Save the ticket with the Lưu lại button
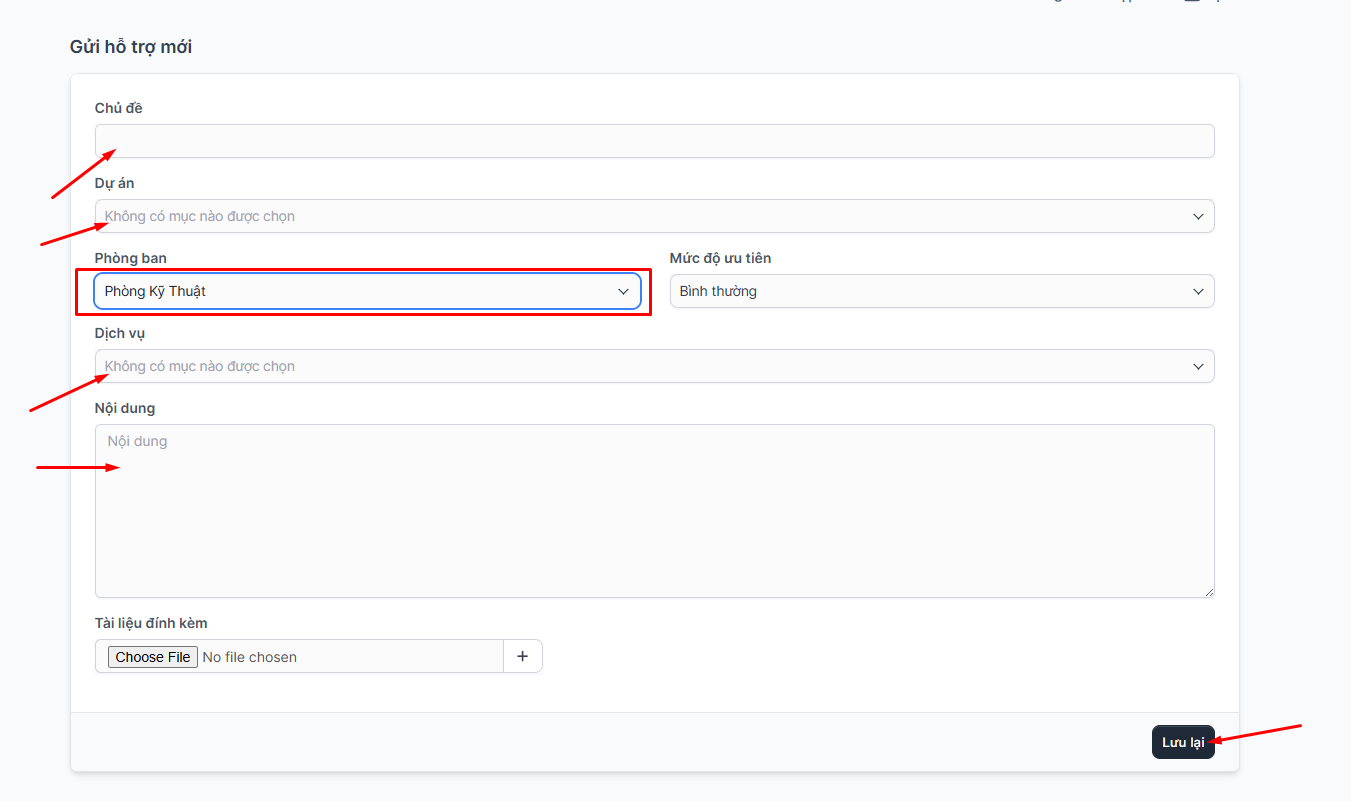This screenshot has height=801, width=1351. 1182,742
